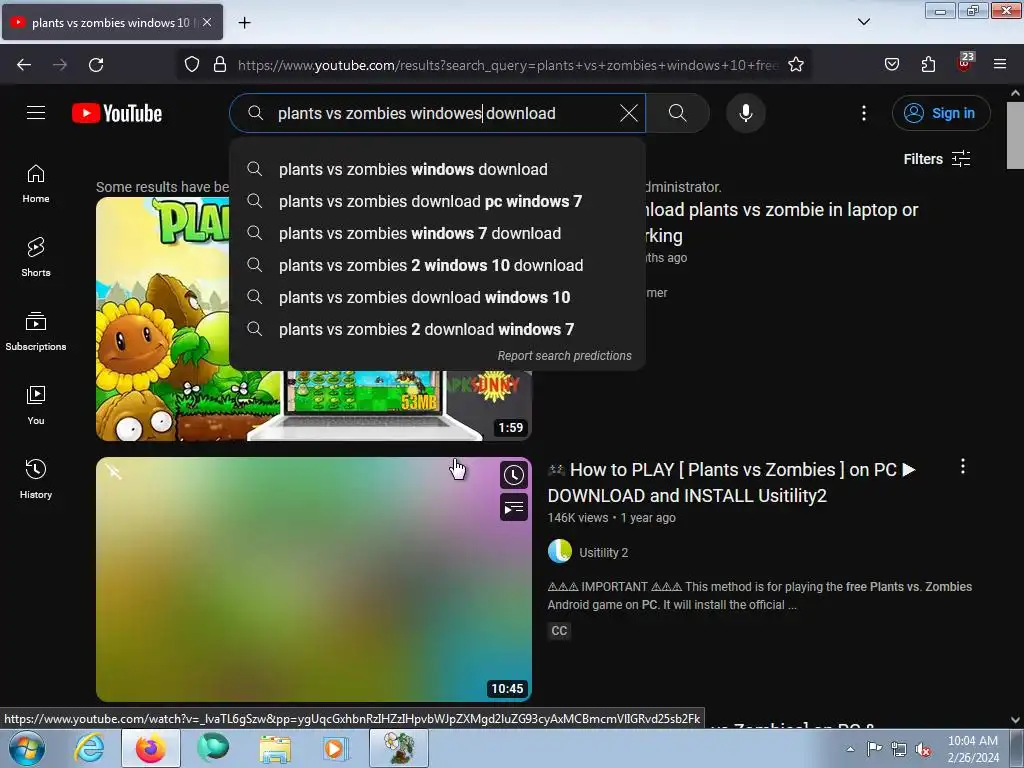Screen dimensions: 1024x768
Task: Choose suggestion 'plants vs zombies 2 download windows 7'
Action: tap(438, 329)
